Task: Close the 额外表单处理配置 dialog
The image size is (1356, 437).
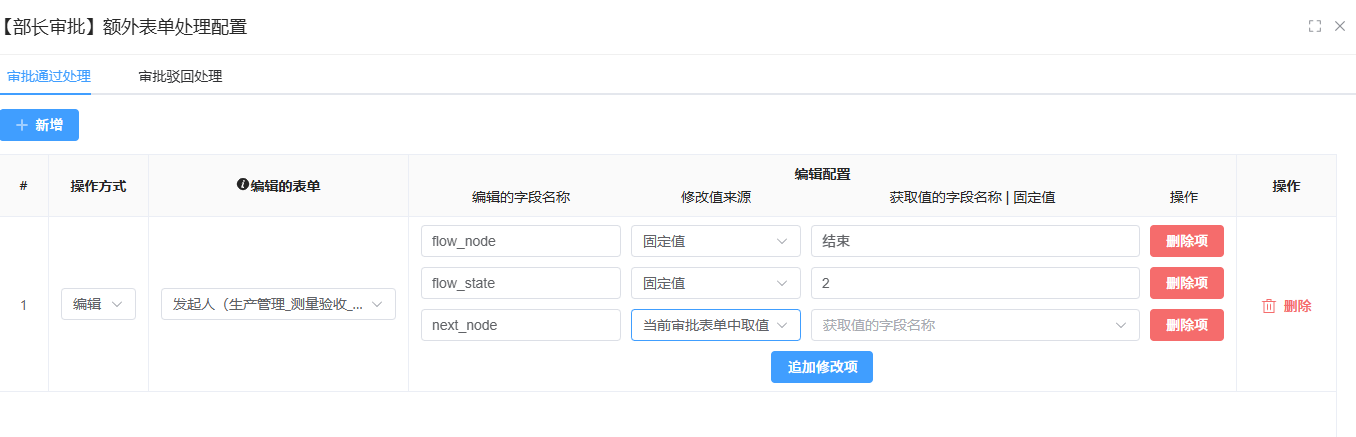Action: click(x=1340, y=26)
